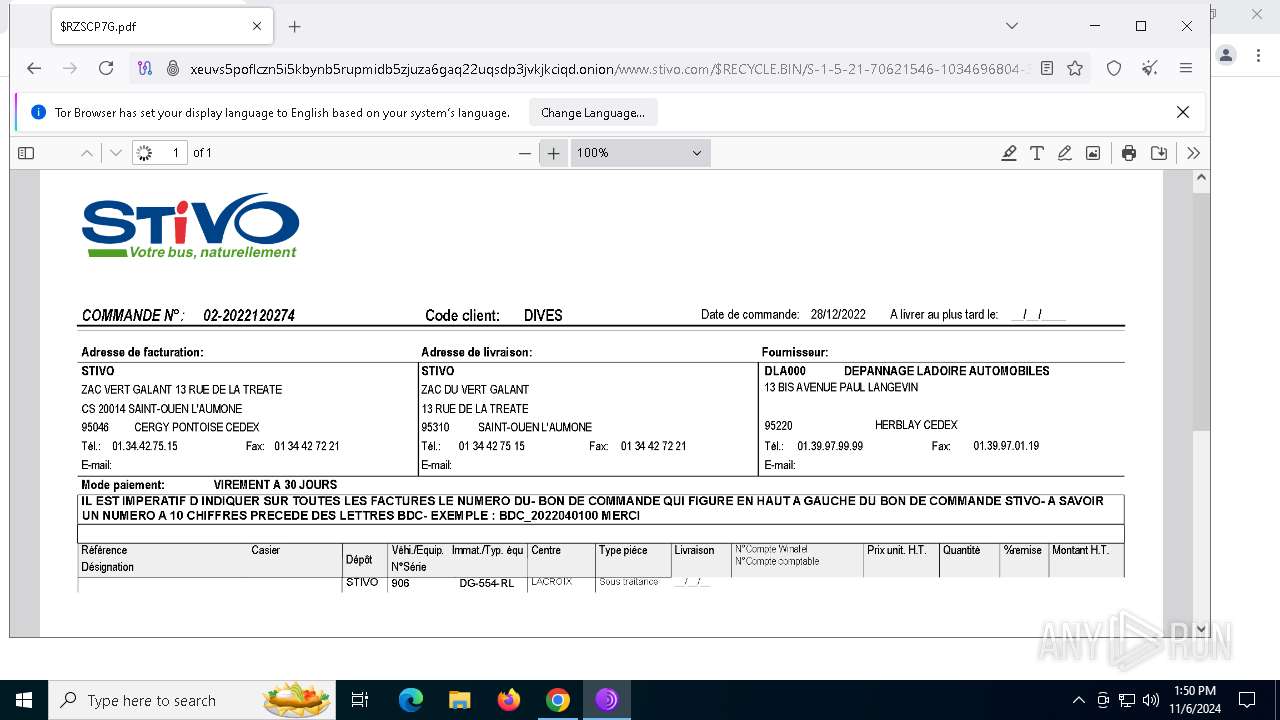1280x720 pixels.
Task: Click the DG-554-RL registration value
Action: coord(487,583)
